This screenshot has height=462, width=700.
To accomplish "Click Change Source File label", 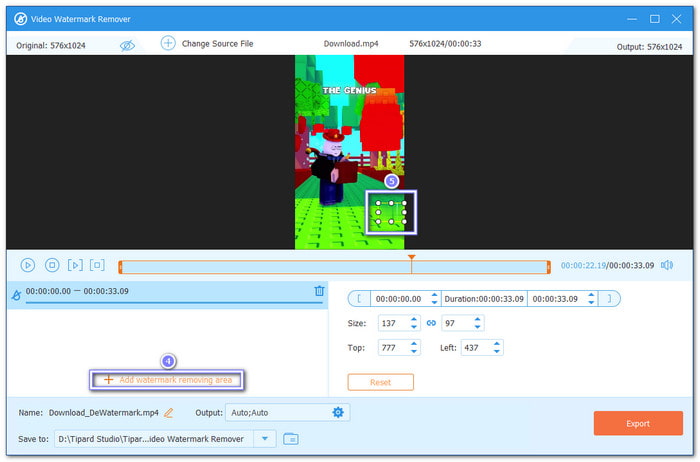I will [217, 43].
